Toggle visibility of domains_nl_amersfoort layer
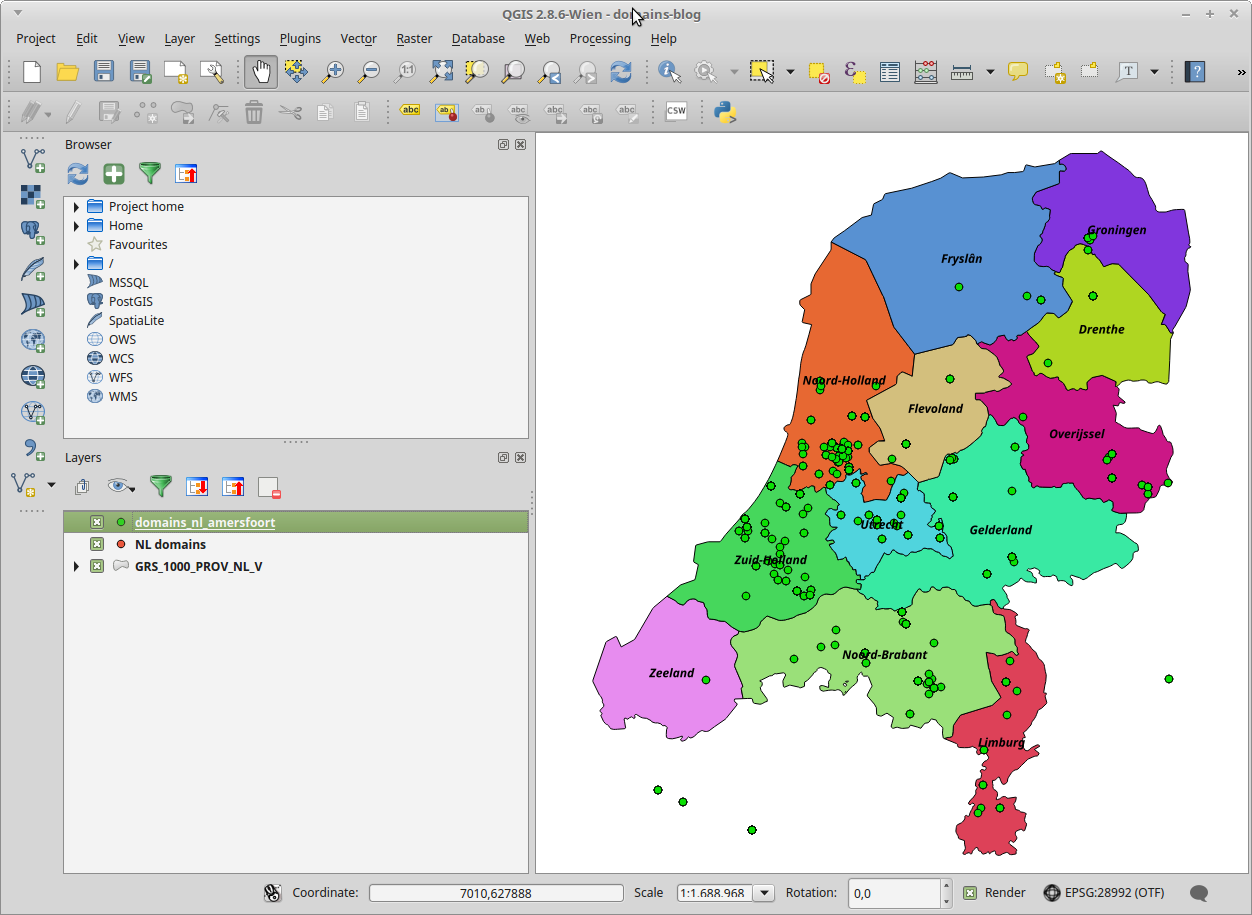Viewport: 1252px width, 915px height. (x=97, y=522)
